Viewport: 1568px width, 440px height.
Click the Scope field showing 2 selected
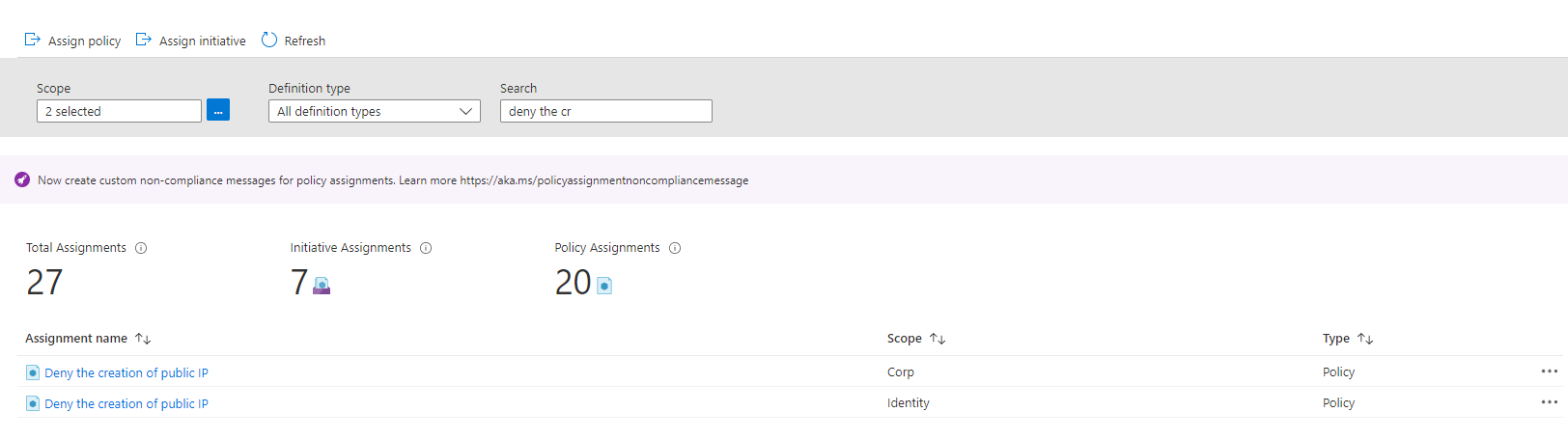click(119, 111)
